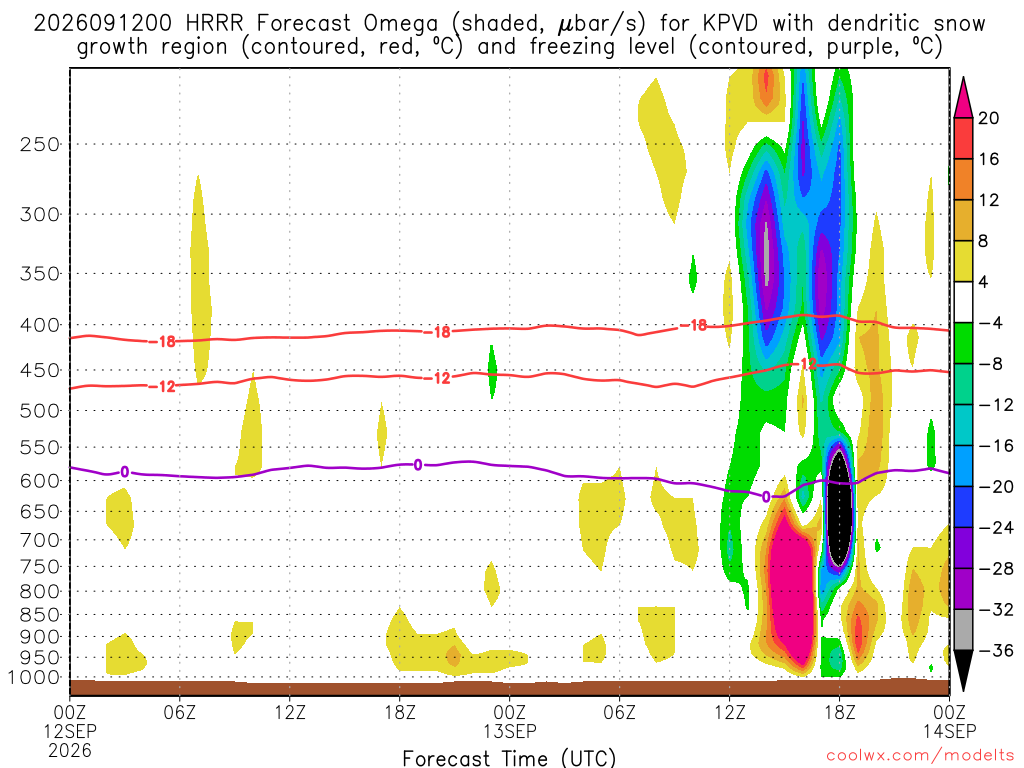The height and width of the screenshot is (768, 1024).
Task: Select the gray colorbar segment near -32
Action: pos(963,630)
